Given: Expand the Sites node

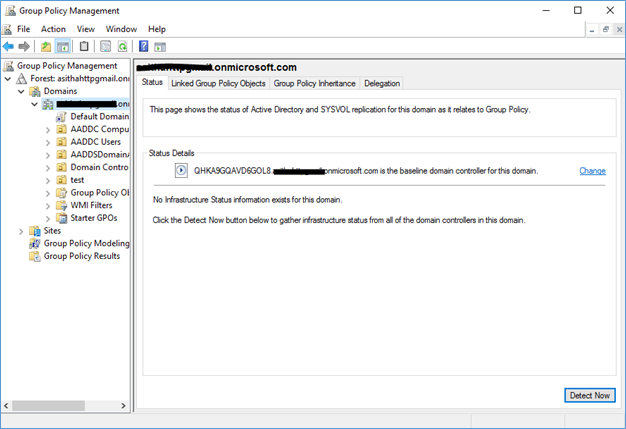Looking at the screenshot, I should coord(21,231).
